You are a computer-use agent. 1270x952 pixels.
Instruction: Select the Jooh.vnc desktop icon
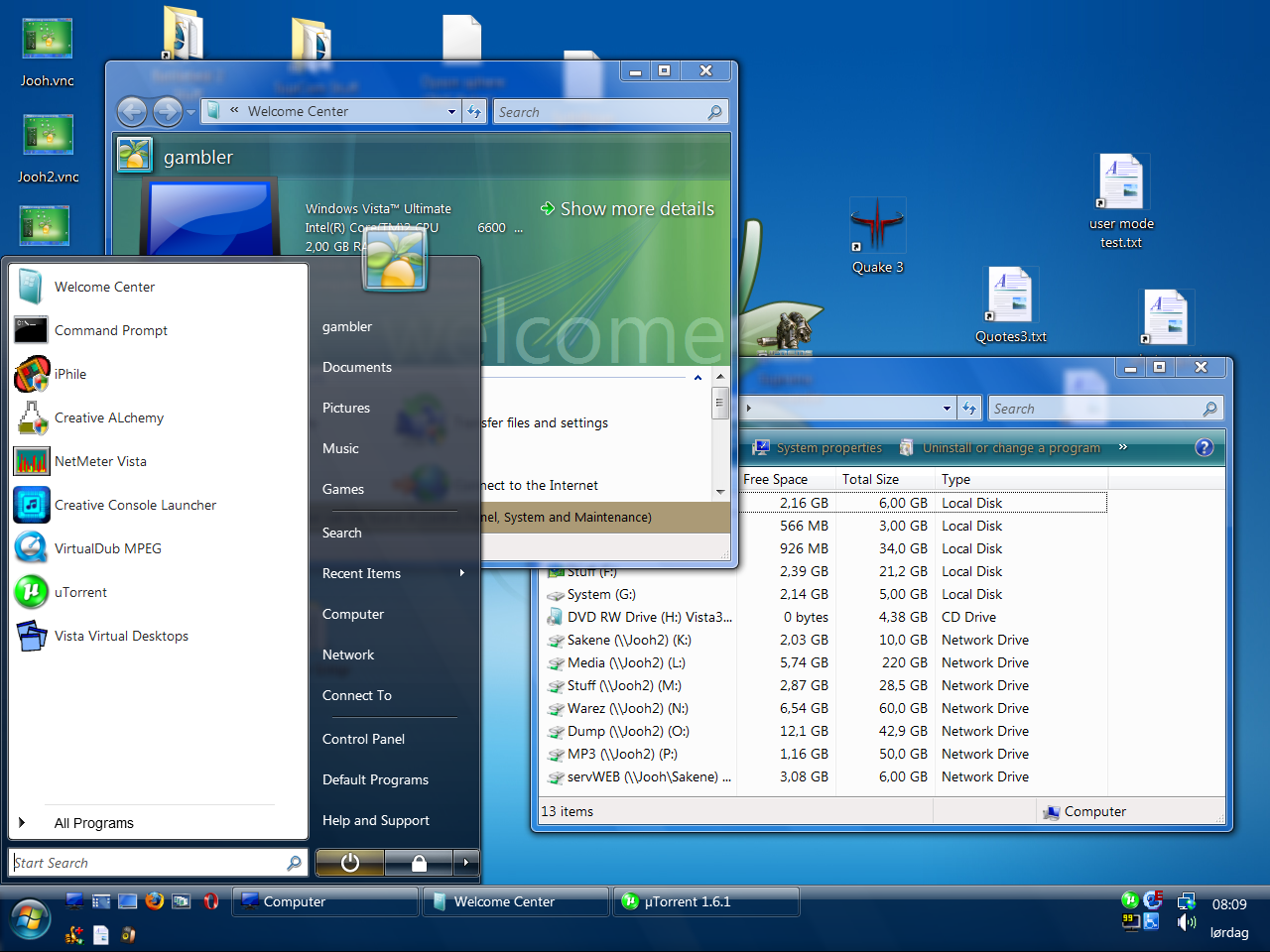click(x=47, y=53)
